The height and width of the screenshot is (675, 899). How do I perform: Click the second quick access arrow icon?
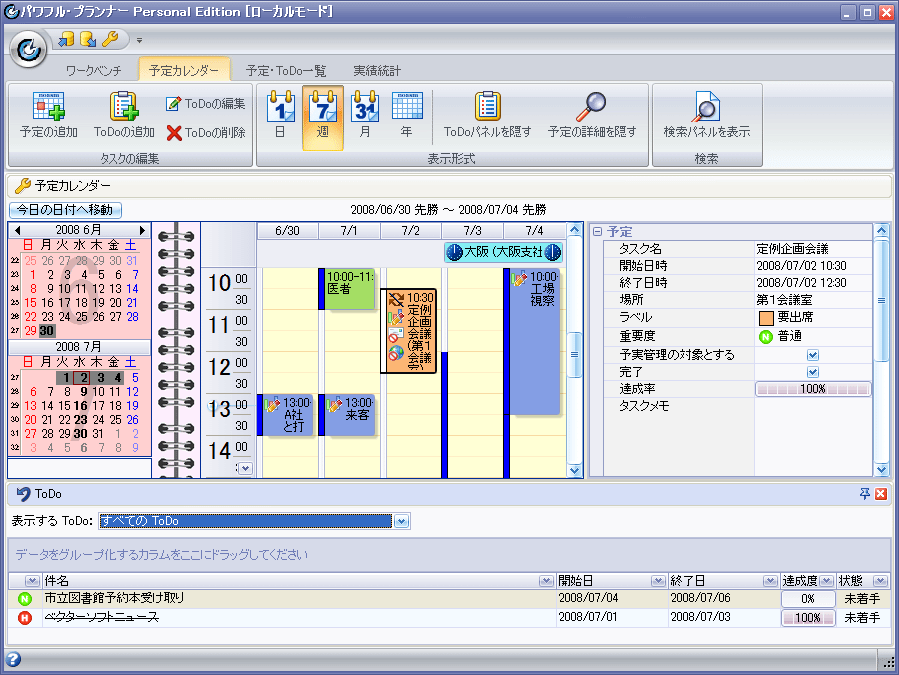88,39
